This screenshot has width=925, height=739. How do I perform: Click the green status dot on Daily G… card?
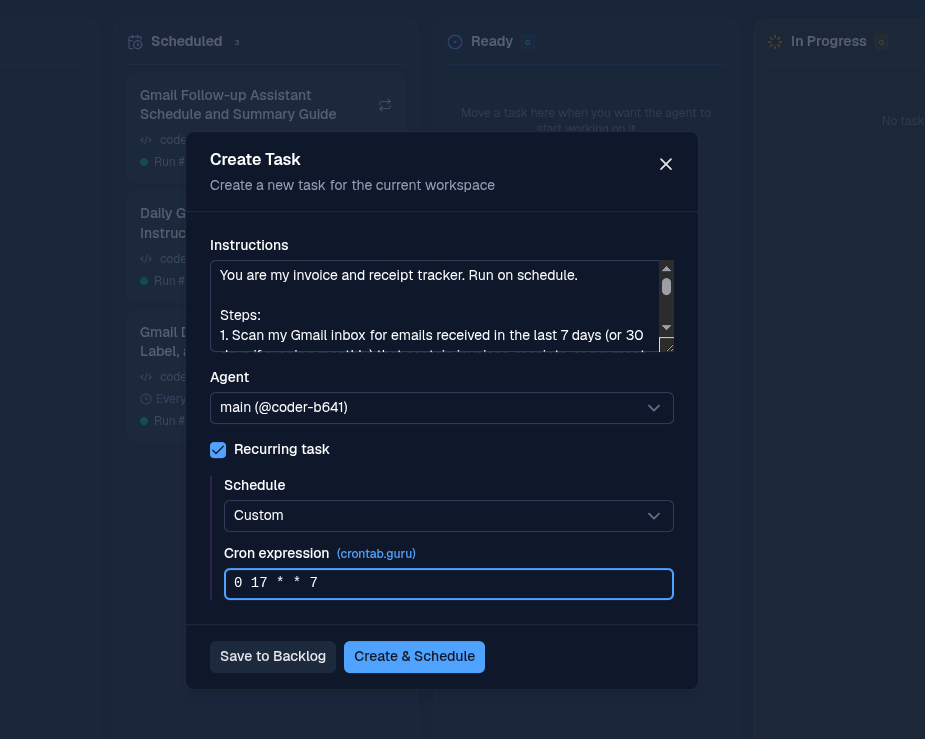click(x=144, y=281)
